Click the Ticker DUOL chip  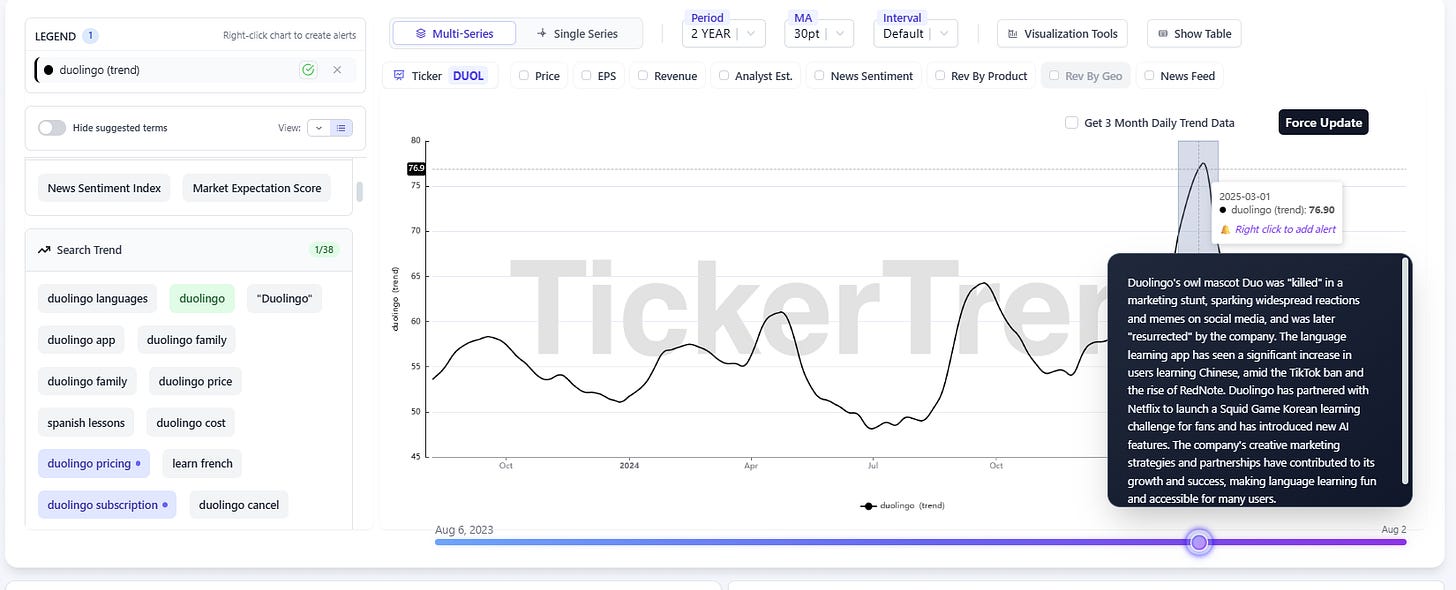(x=440, y=75)
